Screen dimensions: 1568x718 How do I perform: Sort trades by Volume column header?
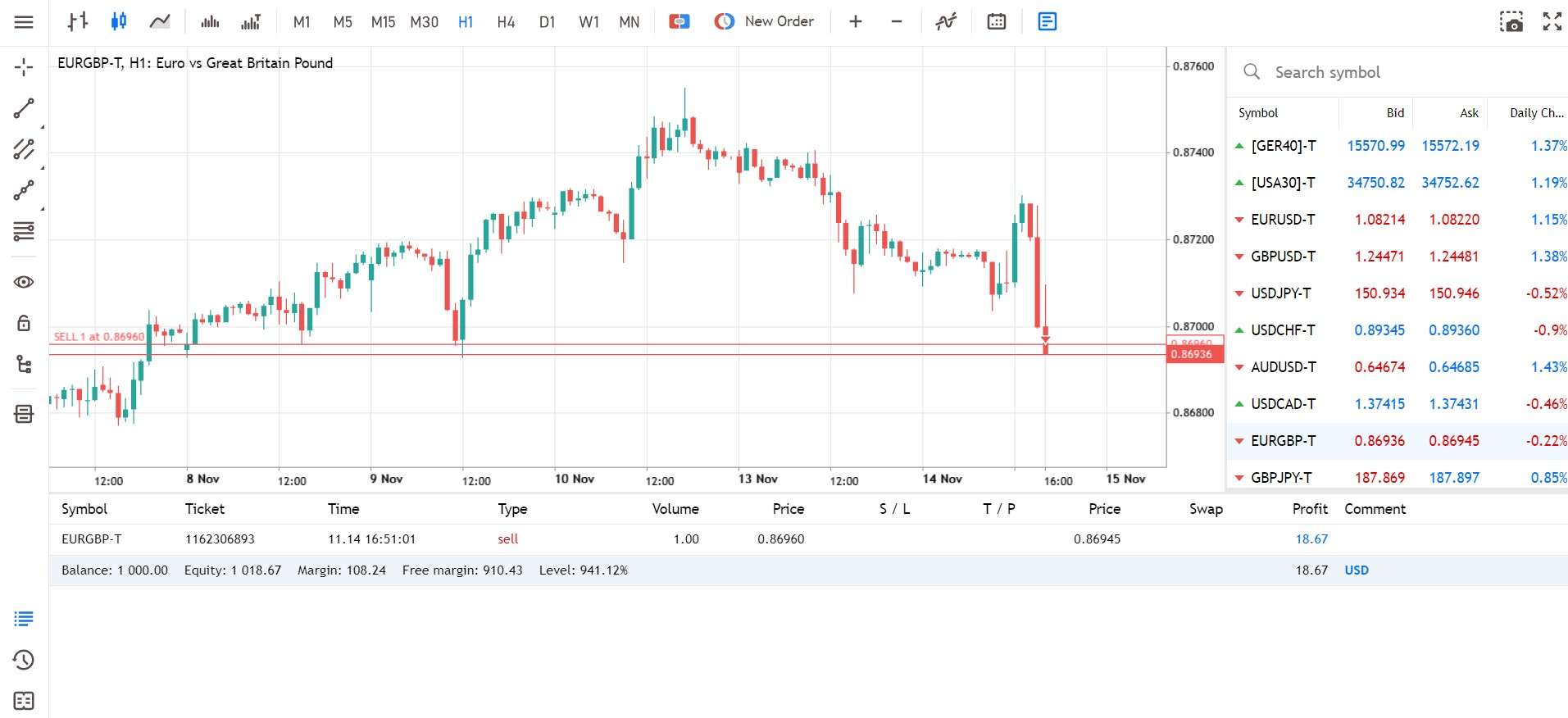(x=675, y=509)
